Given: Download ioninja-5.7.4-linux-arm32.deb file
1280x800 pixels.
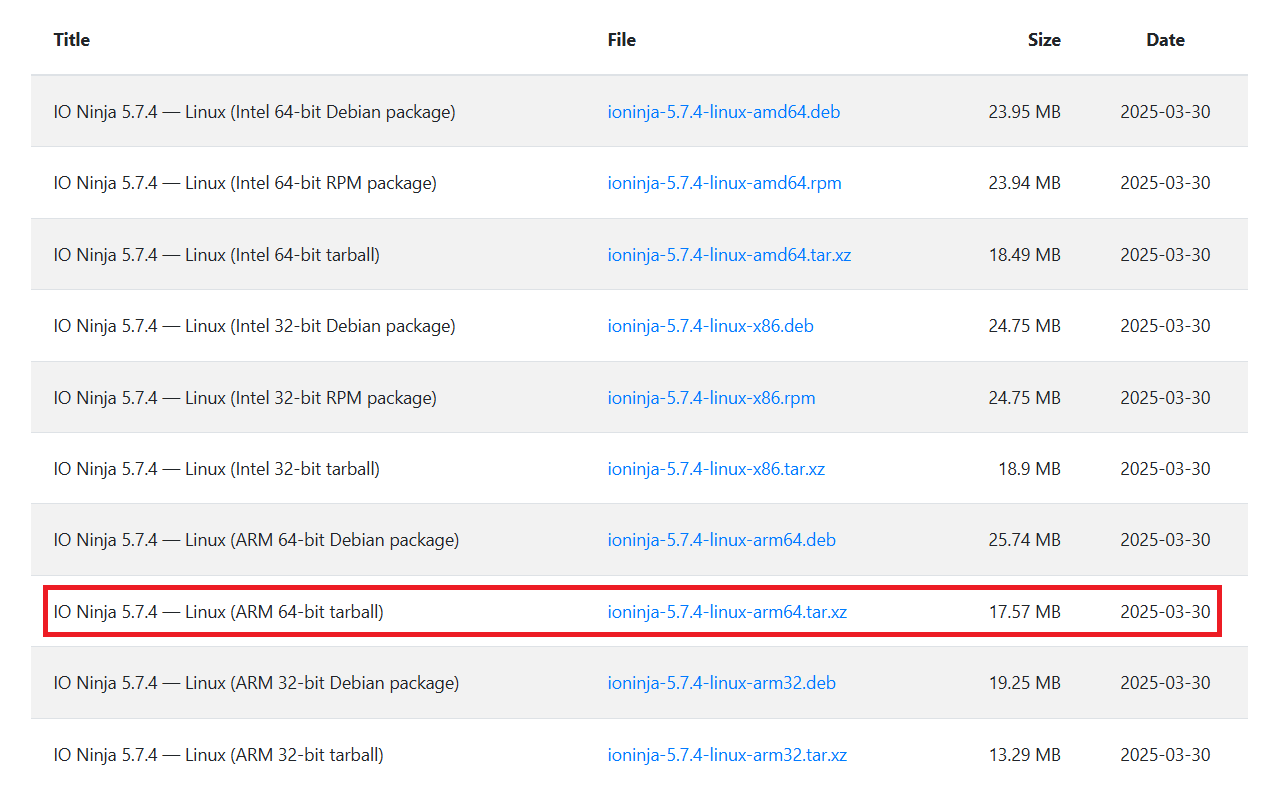Looking at the screenshot, I should point(722,683).
